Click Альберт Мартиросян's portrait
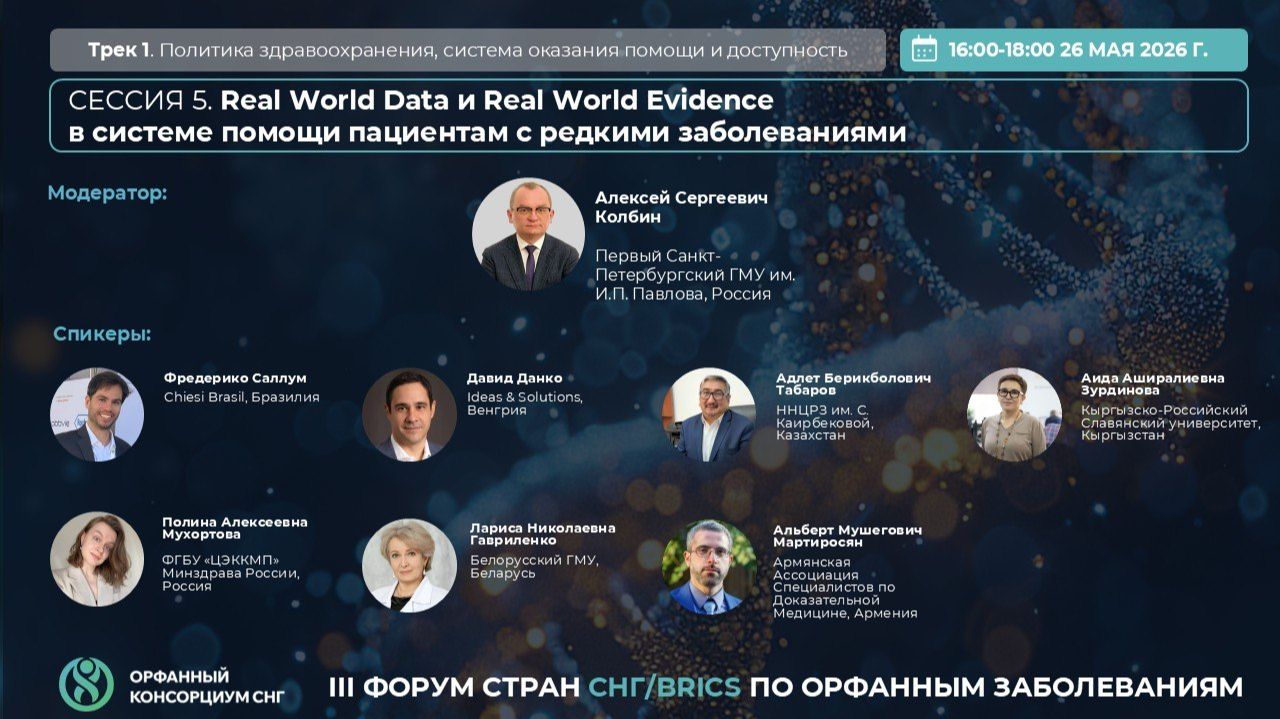Screen dimensions: 1280x719 [x=709, y=565]
